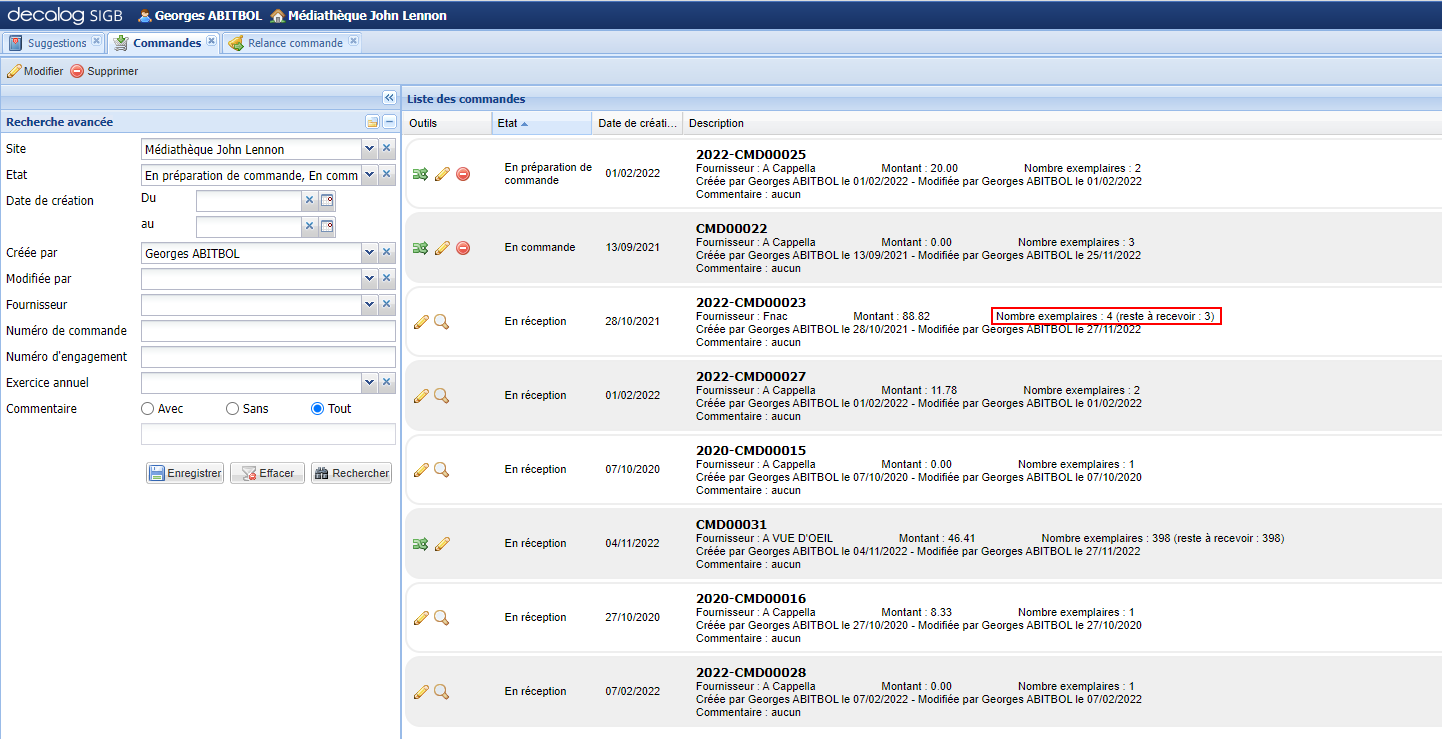
Task: Collapse the search panel with the double-chevron control
Action: coord(388,97)
